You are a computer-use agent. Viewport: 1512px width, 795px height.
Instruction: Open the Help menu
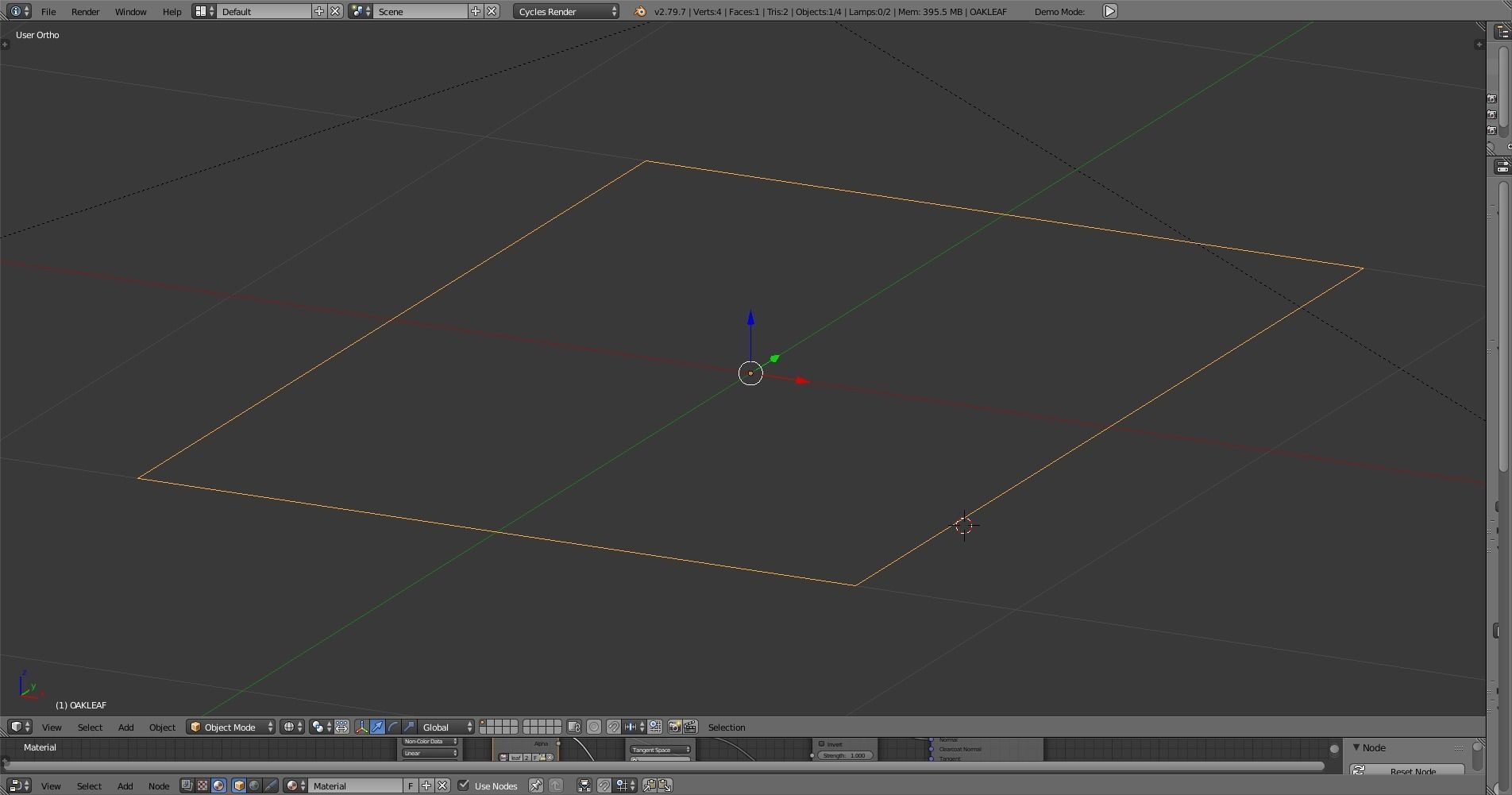(x=172, y=12)
